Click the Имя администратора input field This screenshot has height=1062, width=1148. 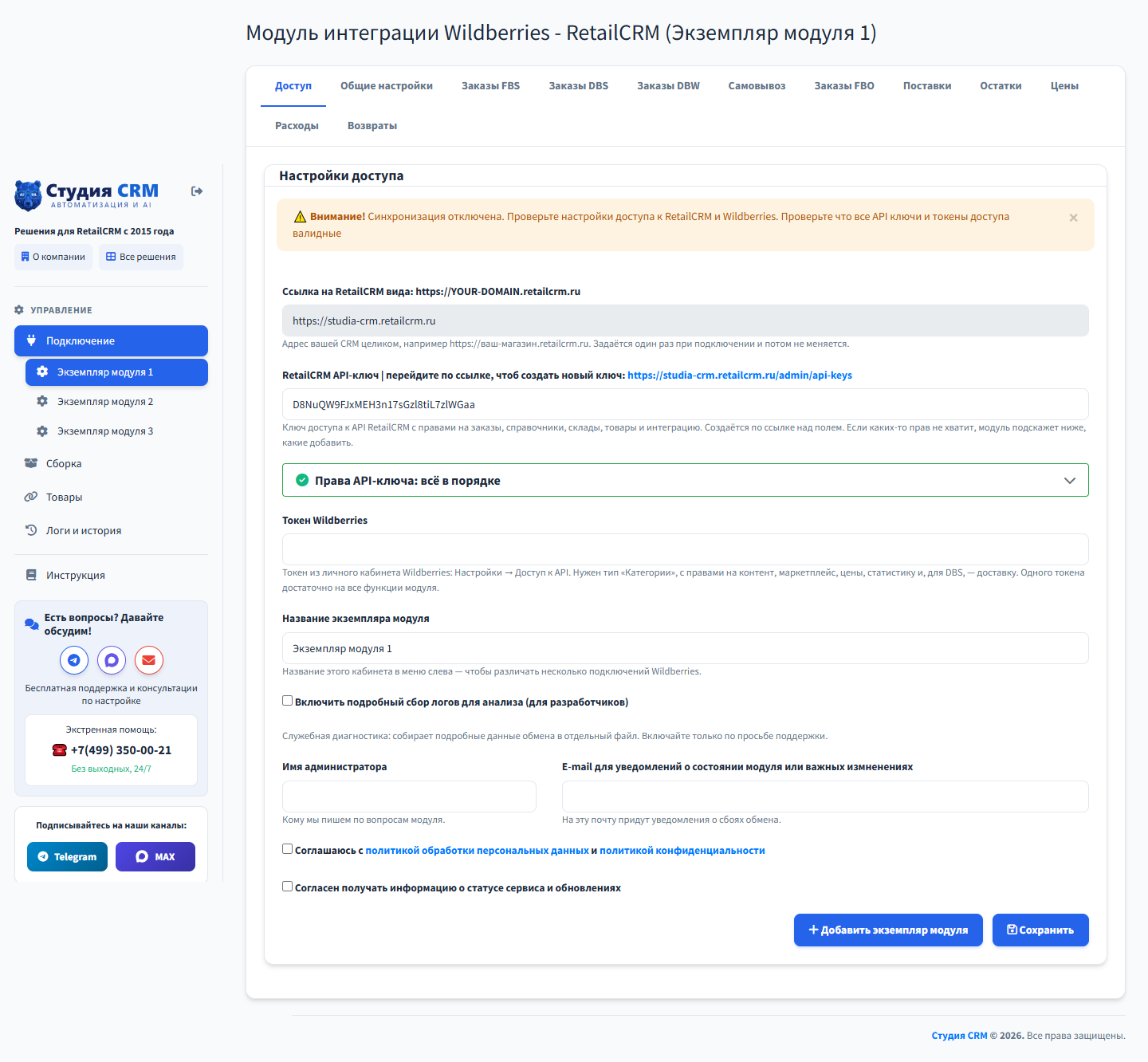[x=409, y=796]
